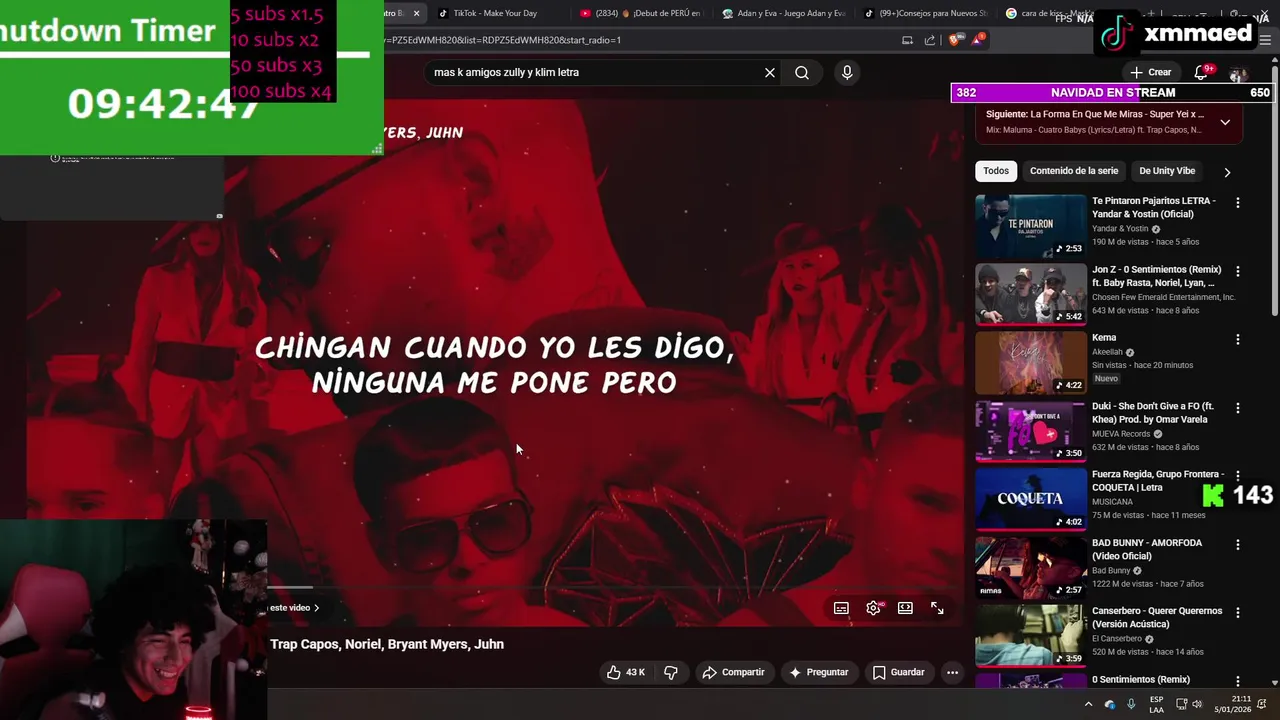The height and width of the screenshot is (720, 1280).
Task: Enter fullscreen mode on player
Action: tap(937, 608)
